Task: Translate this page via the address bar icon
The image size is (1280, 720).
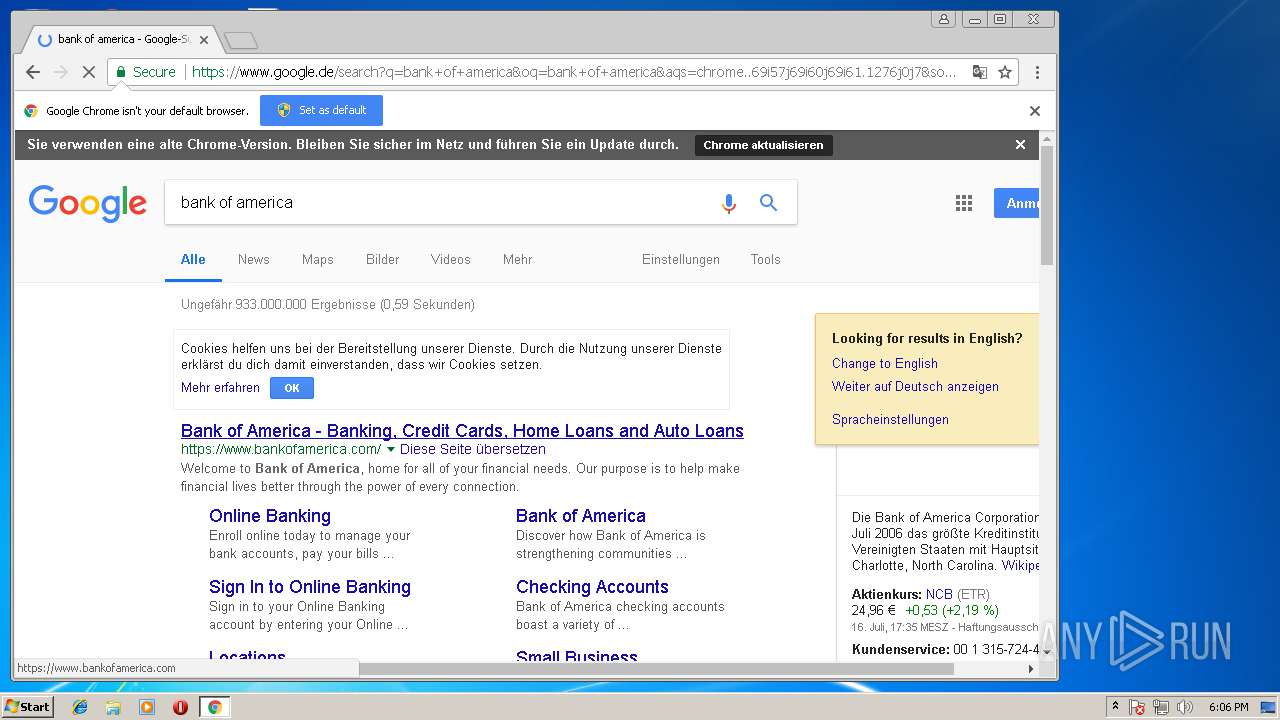Action: coord(979,72)
